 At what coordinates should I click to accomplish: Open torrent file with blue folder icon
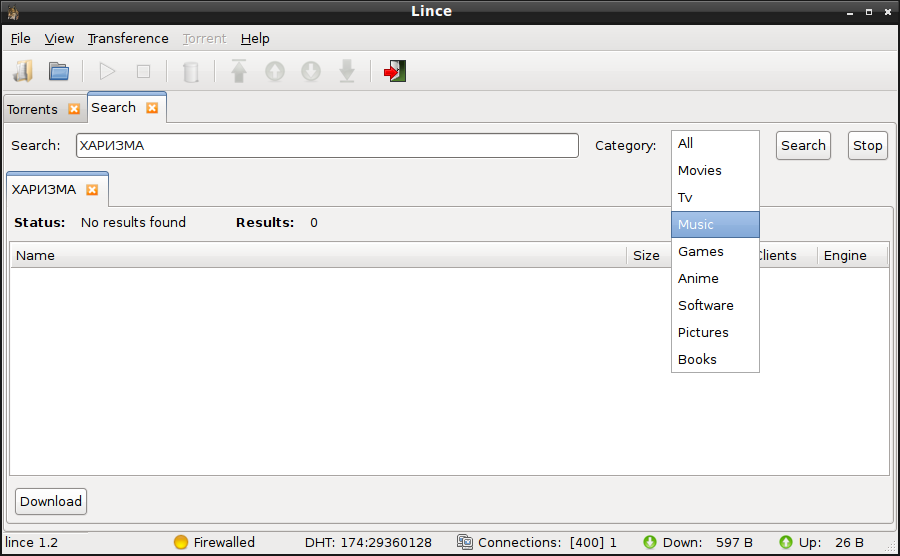(x=59, y=72)
